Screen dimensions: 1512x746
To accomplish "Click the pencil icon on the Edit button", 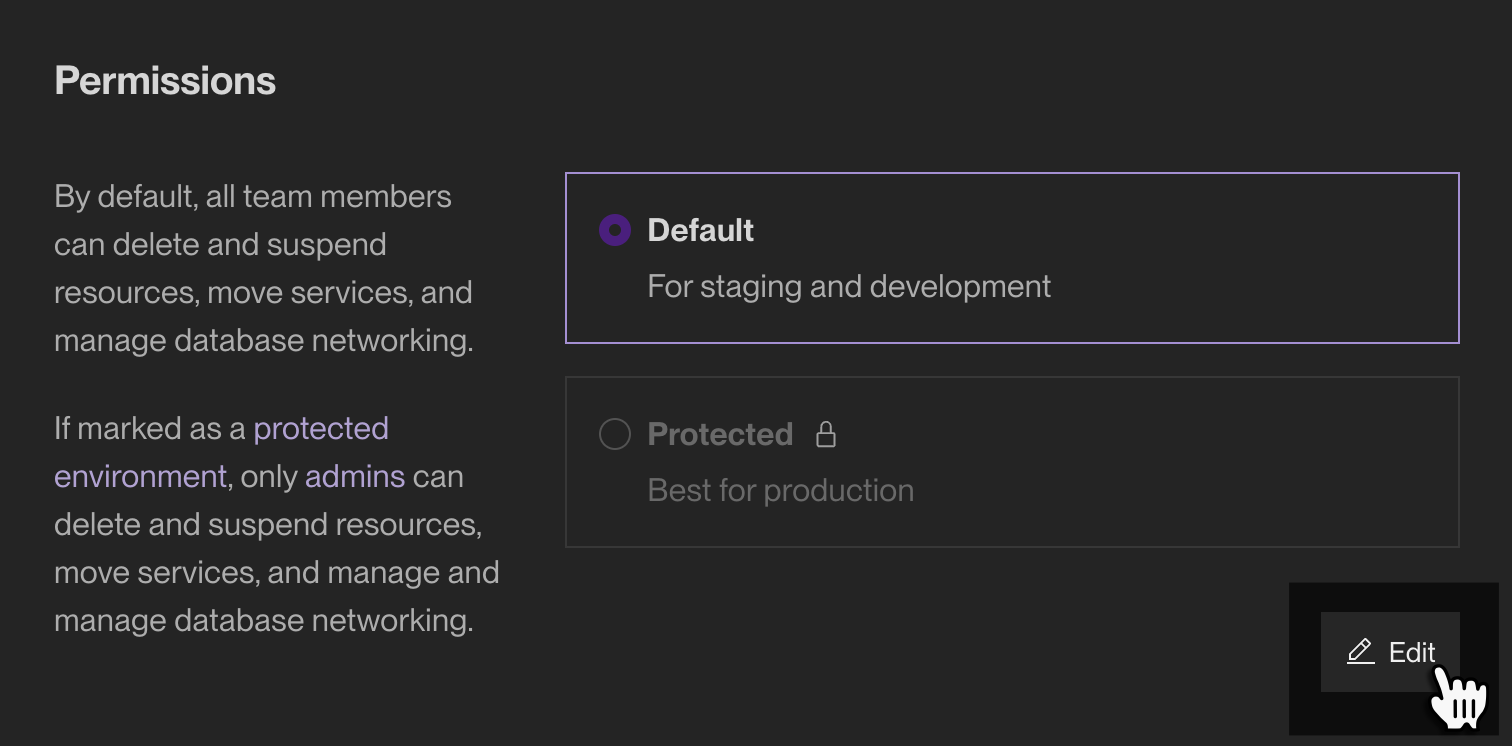I will pyautogui.click(x=1360, y=651).
